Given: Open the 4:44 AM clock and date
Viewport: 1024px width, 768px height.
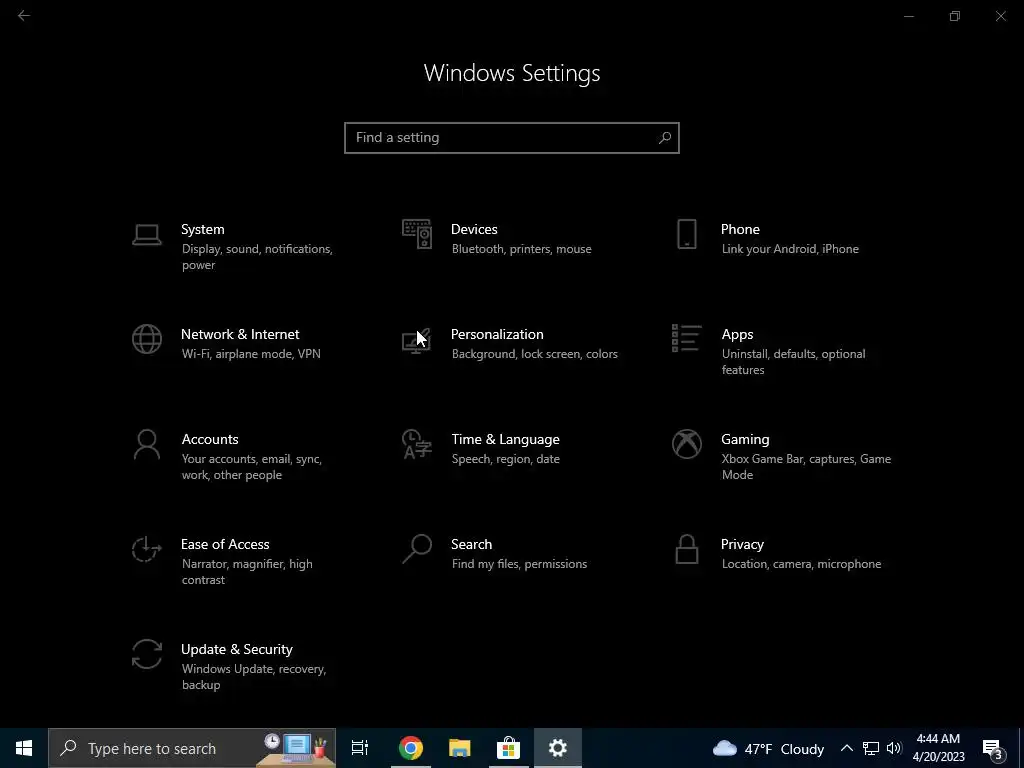Looking at the screenshot, I should pyautogui.click(x=938, y=748).
